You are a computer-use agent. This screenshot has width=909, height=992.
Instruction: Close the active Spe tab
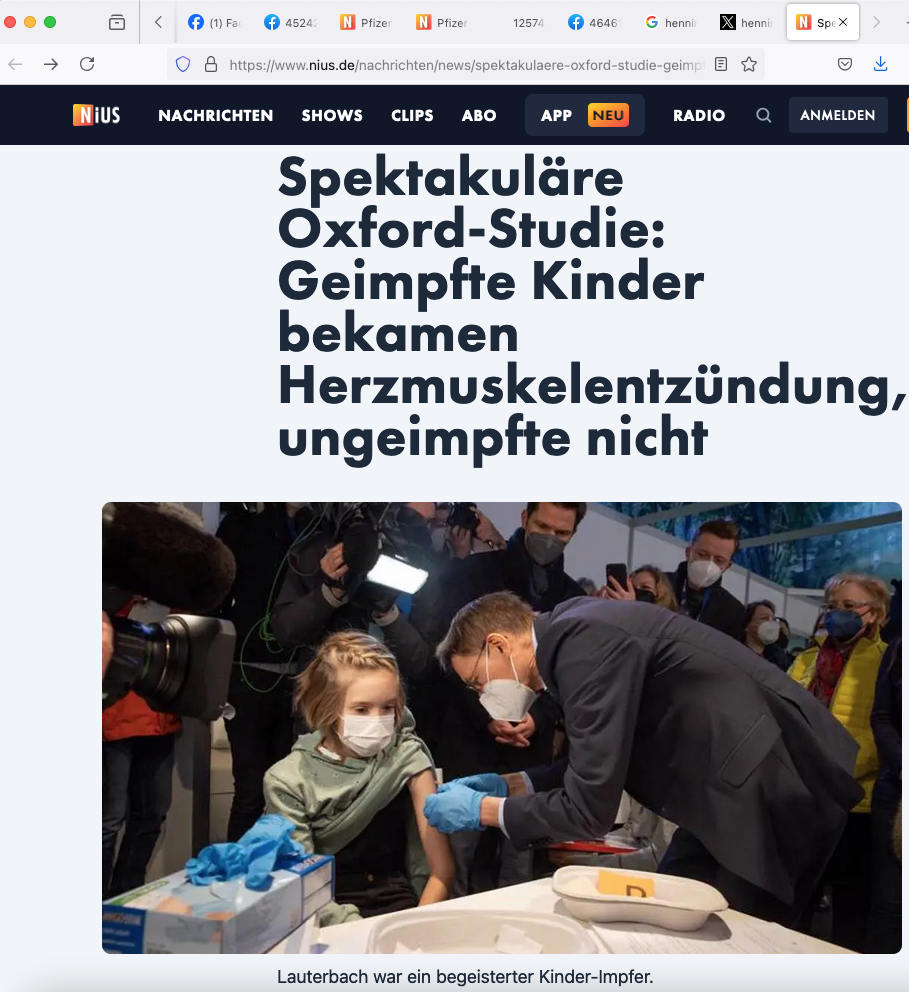click(843, 22)
